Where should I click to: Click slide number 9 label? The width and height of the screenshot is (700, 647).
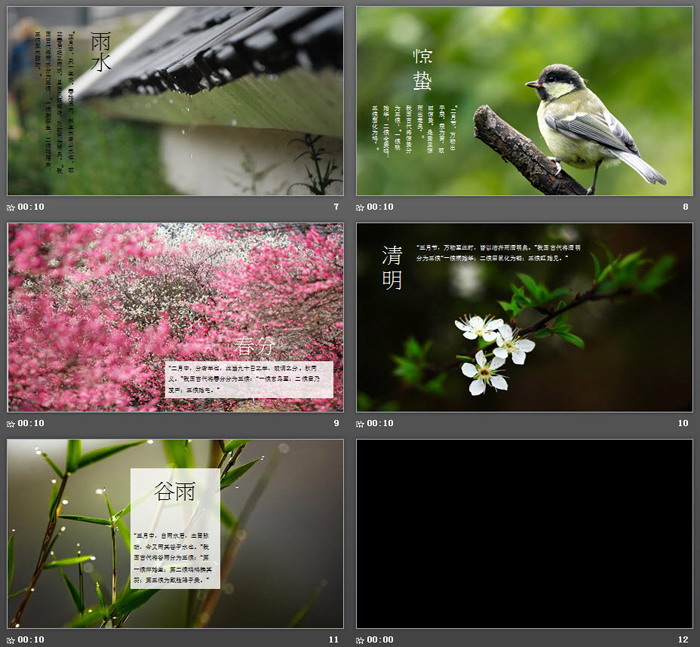pos(336,423)
